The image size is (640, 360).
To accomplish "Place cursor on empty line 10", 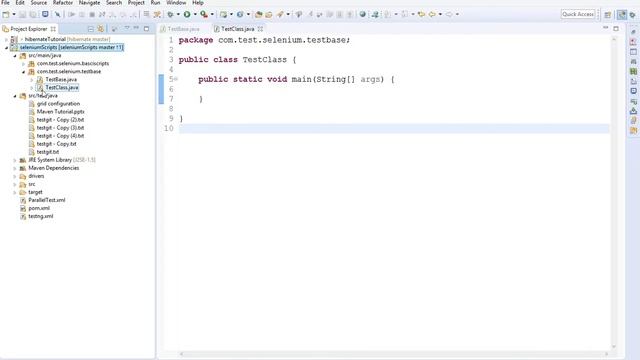I will tap(394, 128).
